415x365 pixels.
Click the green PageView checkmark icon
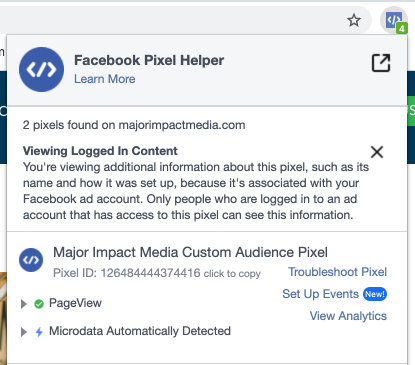pyautogui.click(x=39, y=304)
